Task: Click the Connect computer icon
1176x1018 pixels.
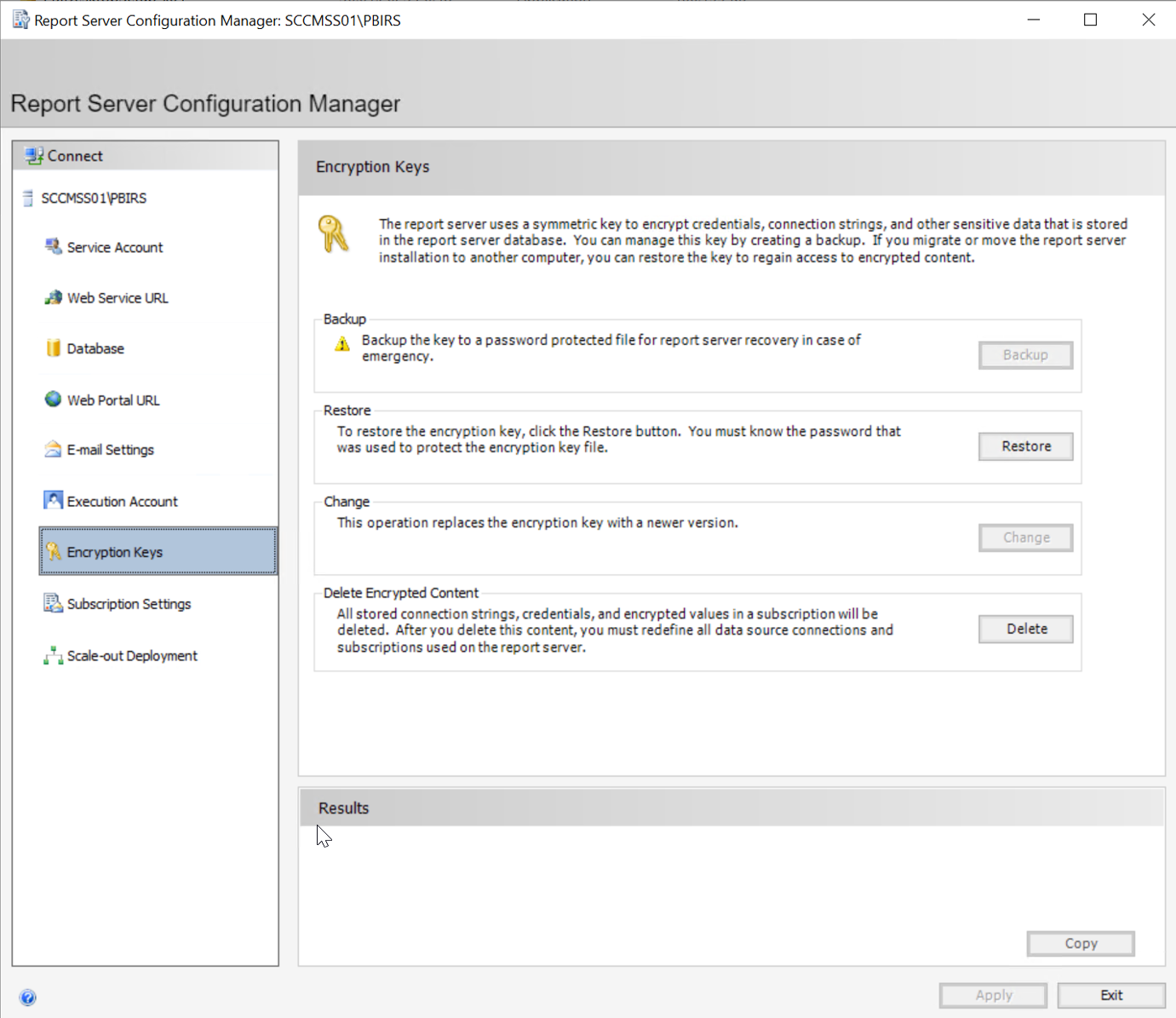Action: (x=34, y=156)
